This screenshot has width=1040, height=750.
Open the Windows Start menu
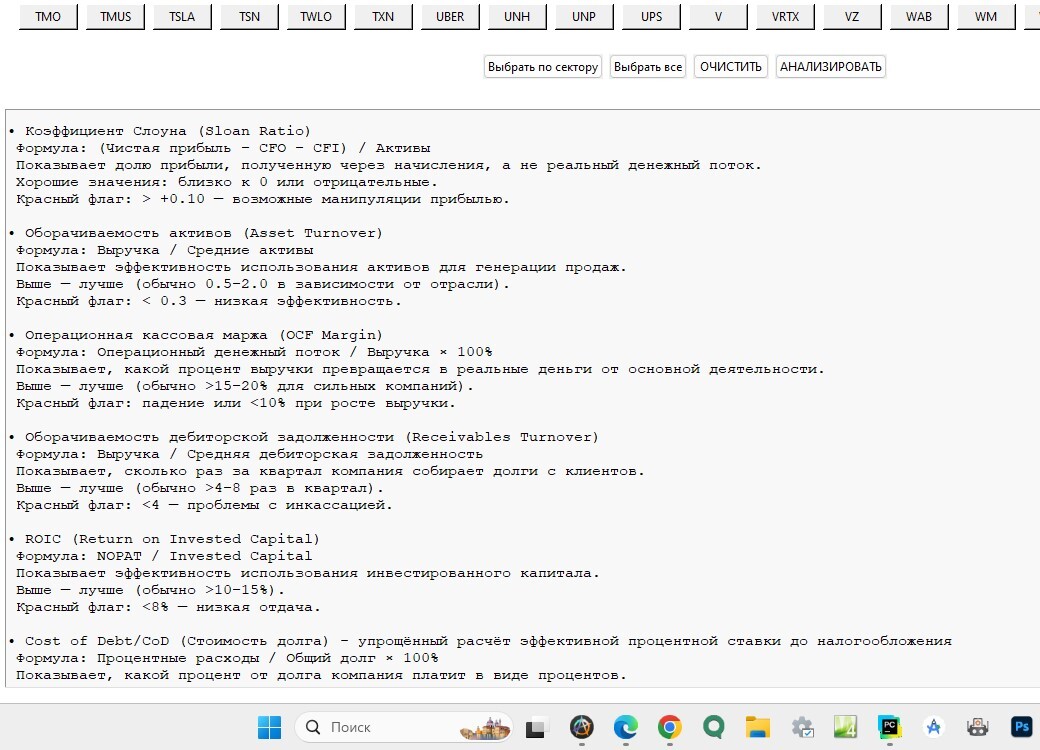(269, 727)
